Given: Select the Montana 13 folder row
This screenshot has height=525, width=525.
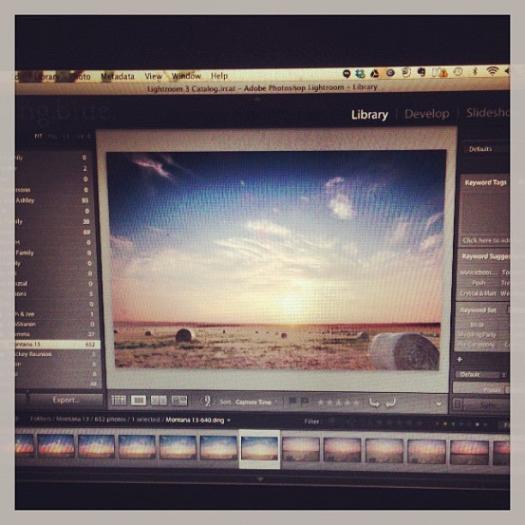Looking at the screenshot, I should pos(57,344).
